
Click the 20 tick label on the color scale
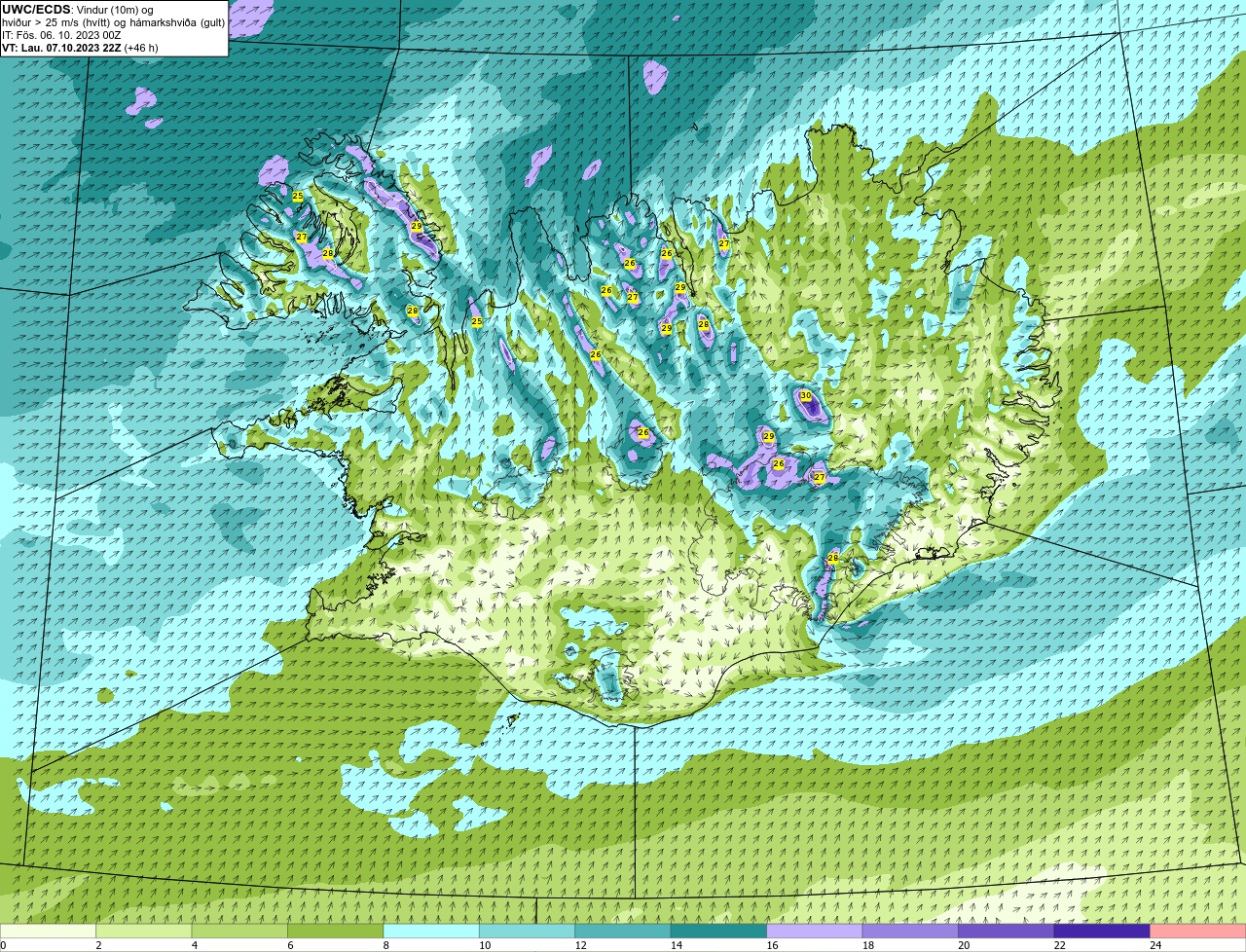963,945
